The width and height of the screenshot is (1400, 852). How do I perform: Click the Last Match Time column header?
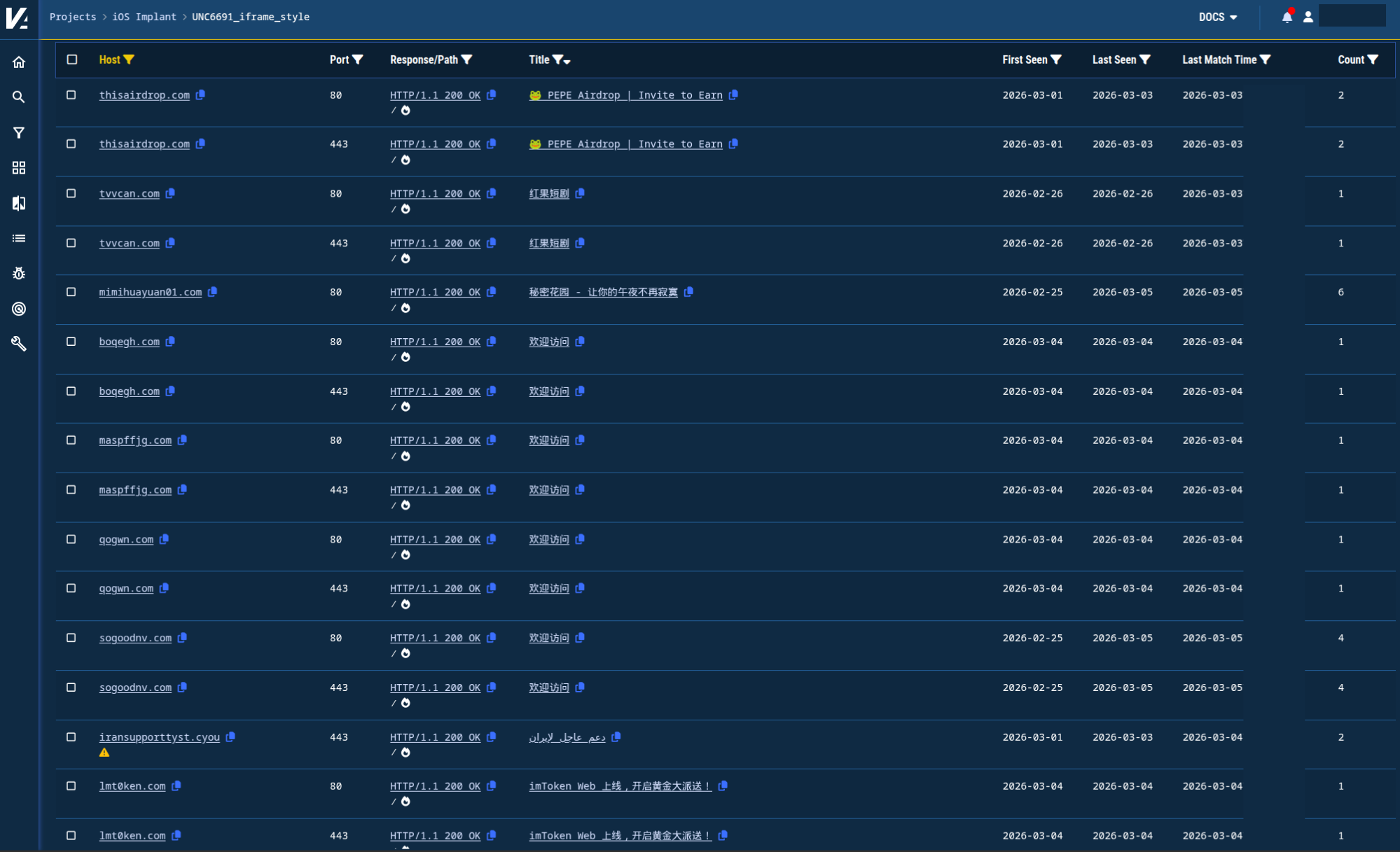click(1219, 60)
